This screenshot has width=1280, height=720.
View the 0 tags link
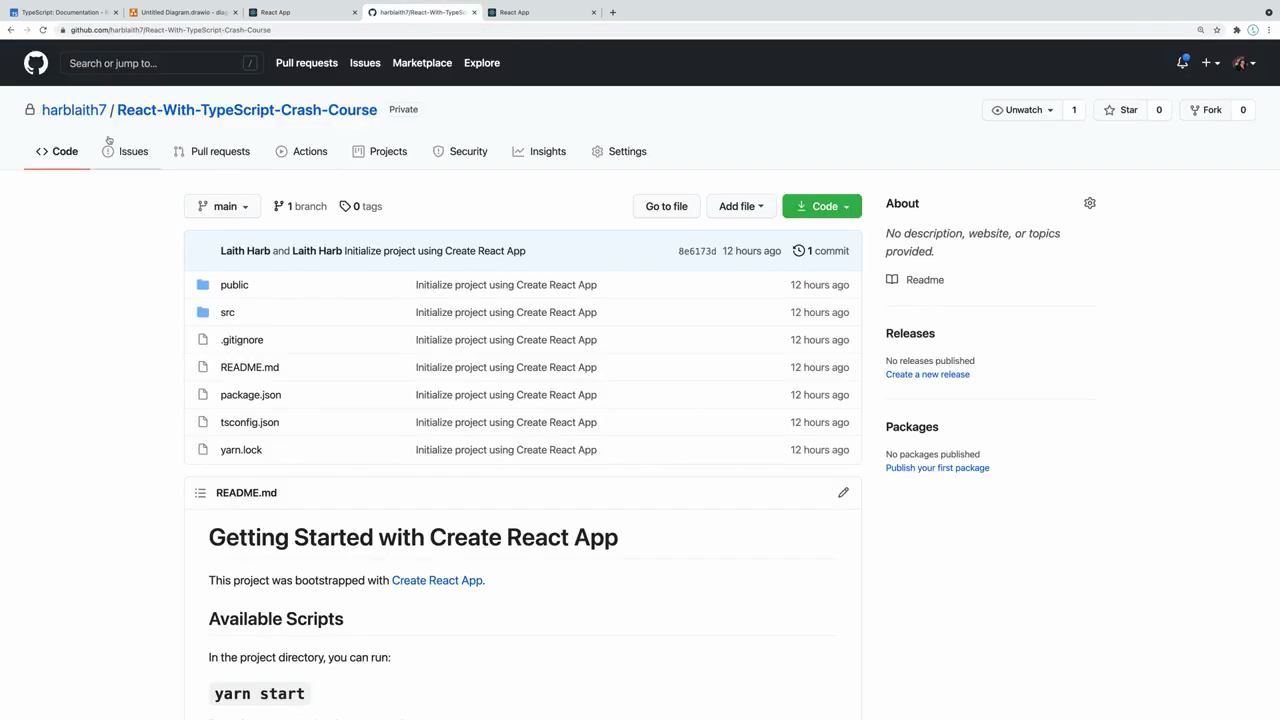pos(361,206)
